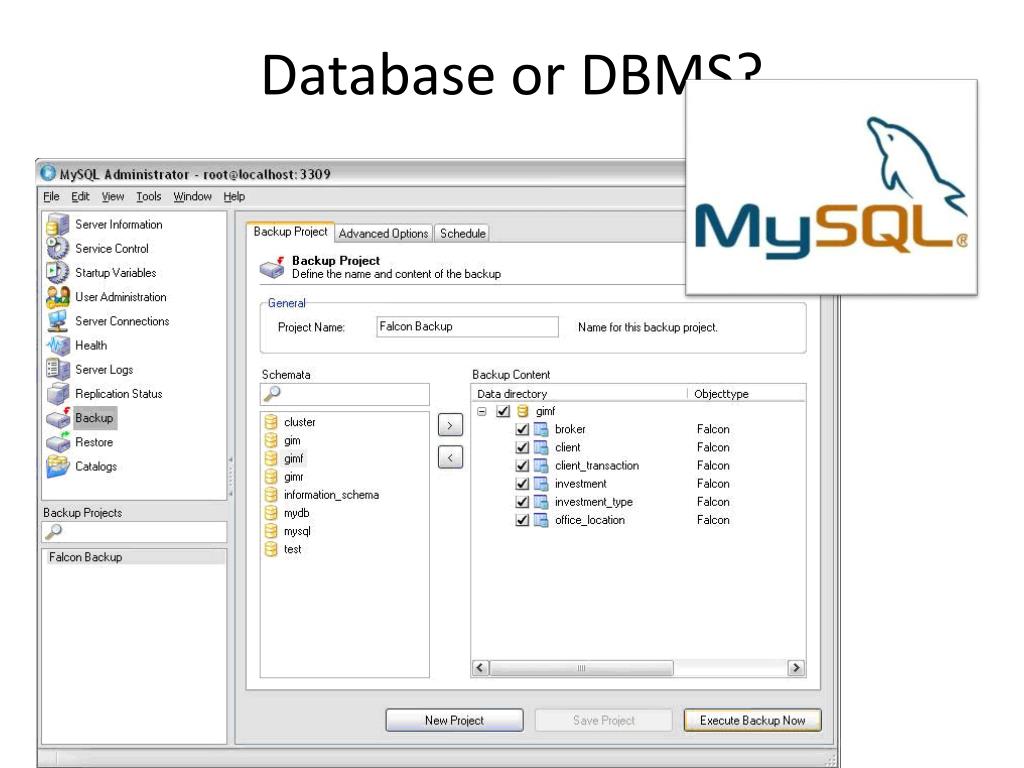Click the Data directory column header

pos(579,394)
